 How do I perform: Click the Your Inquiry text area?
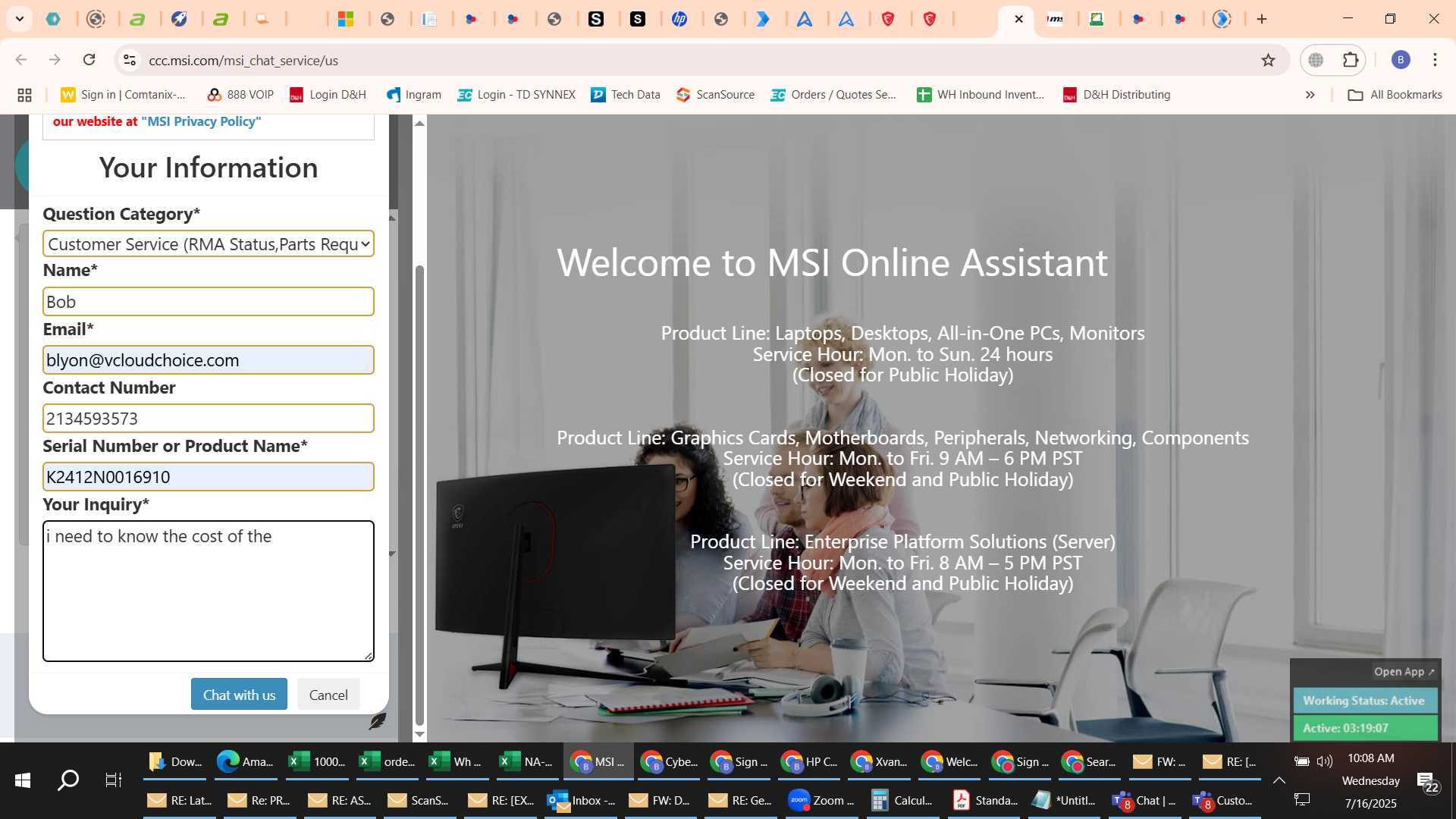(209, 591)
